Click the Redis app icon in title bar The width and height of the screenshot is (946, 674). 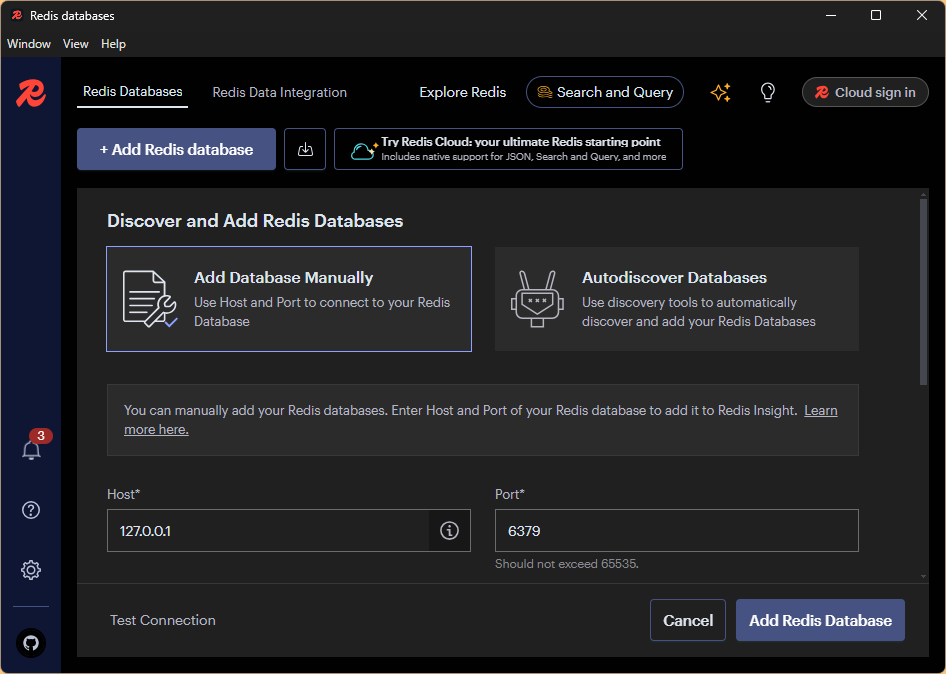[x=17, y=16]
